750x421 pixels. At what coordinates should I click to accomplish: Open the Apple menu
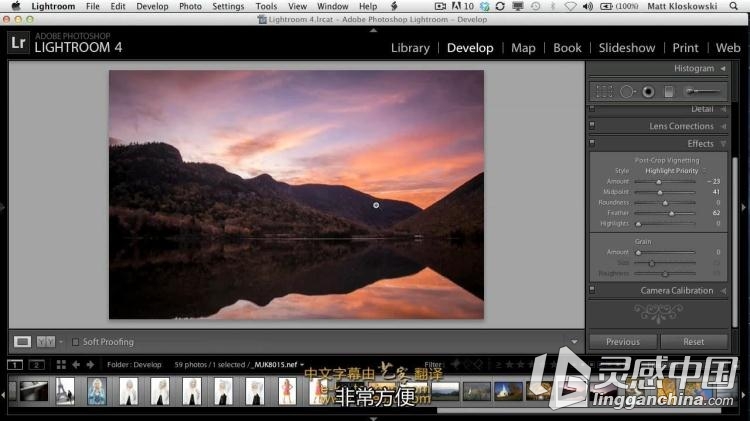pyautogui.click(x=16, y=6)
